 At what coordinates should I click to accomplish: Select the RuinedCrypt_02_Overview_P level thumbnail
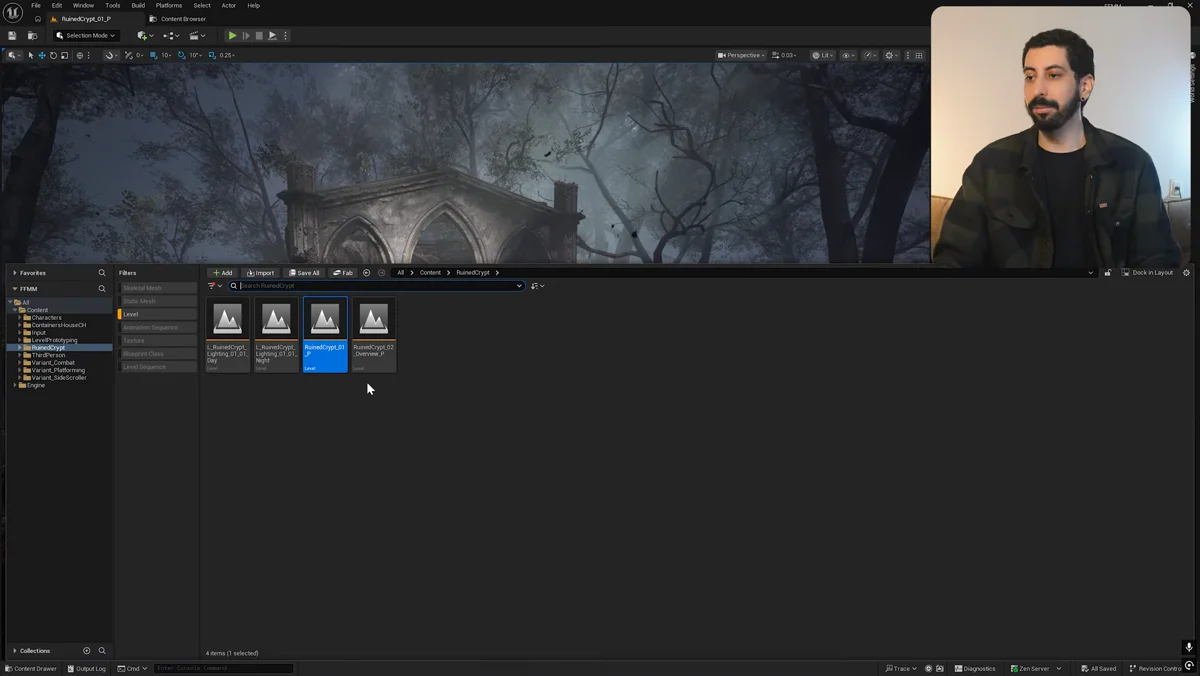click(374, 335)
